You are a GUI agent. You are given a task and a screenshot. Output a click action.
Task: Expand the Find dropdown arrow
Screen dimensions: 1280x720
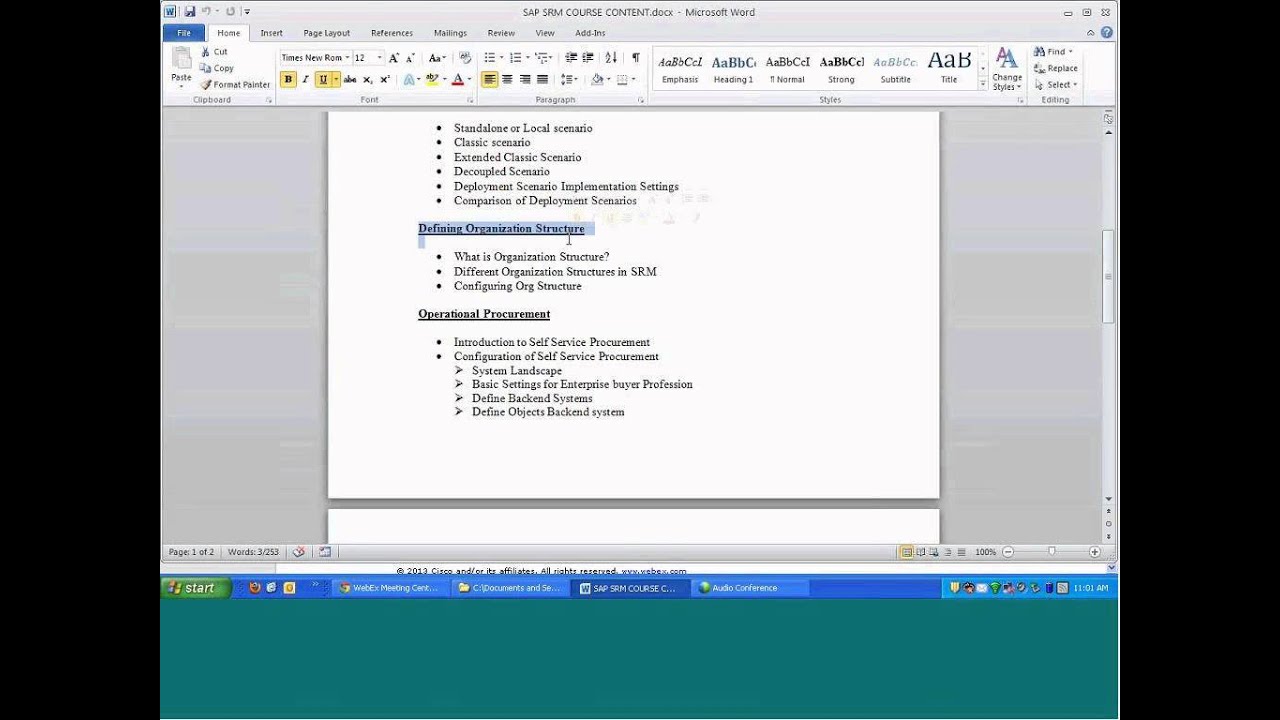point(1071,52)
